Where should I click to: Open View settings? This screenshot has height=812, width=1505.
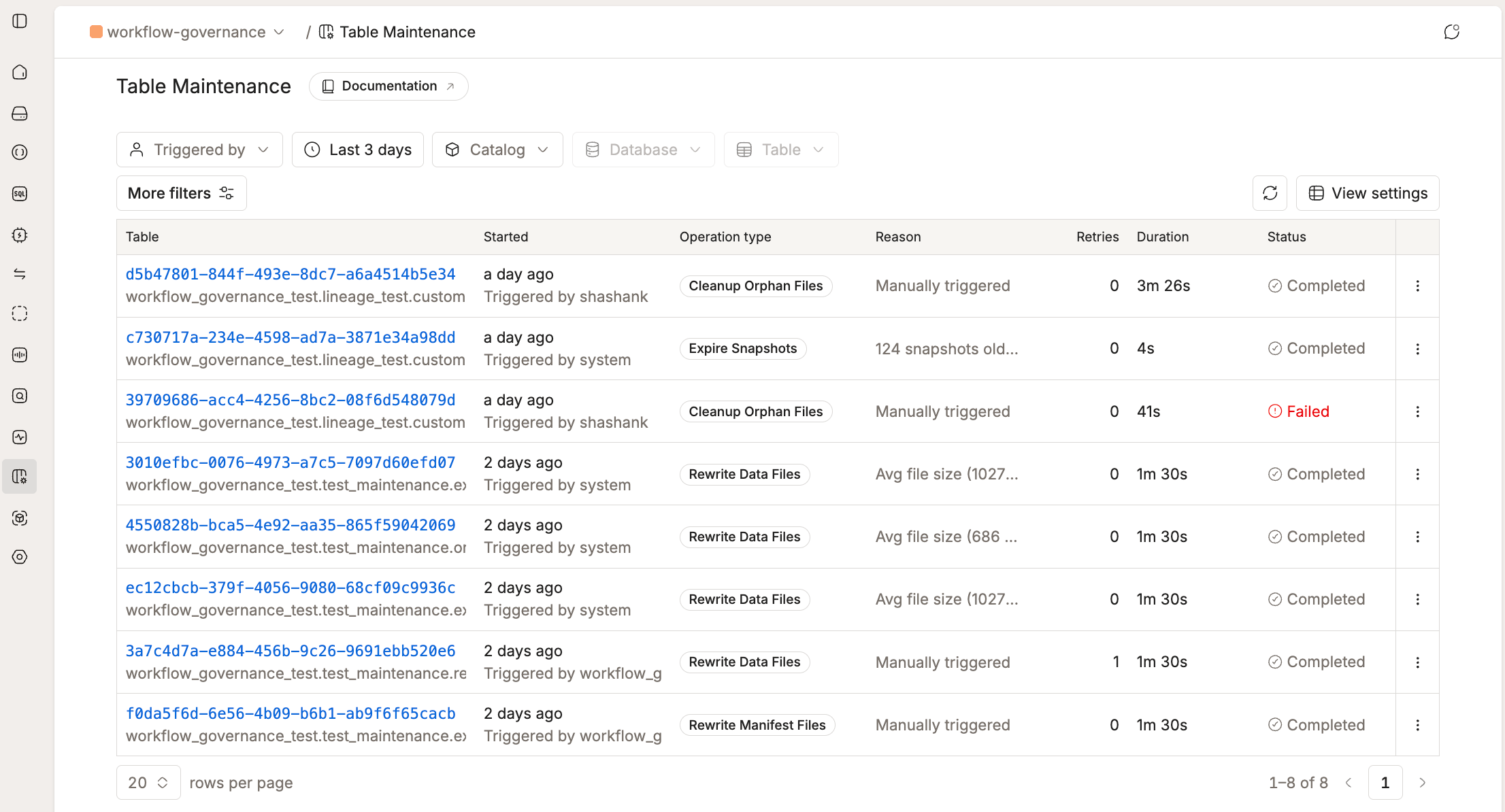[x=1368, y=193]
